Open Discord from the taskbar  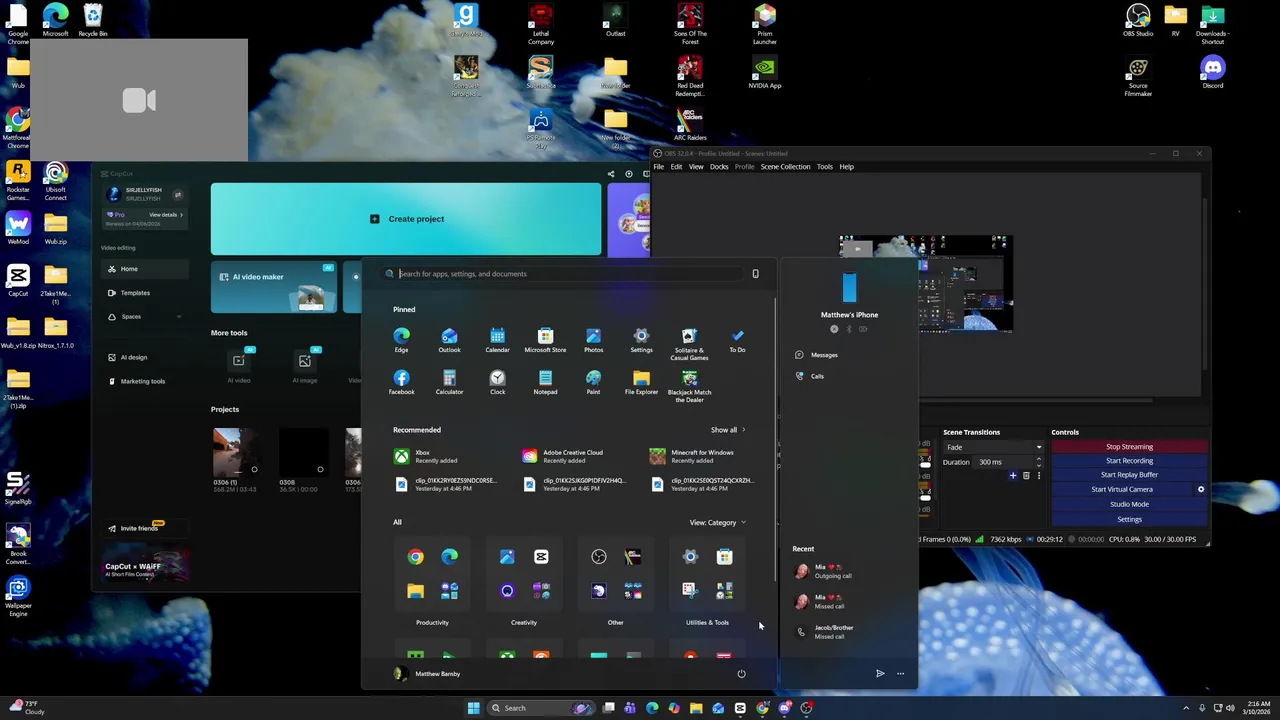(784, 708)
